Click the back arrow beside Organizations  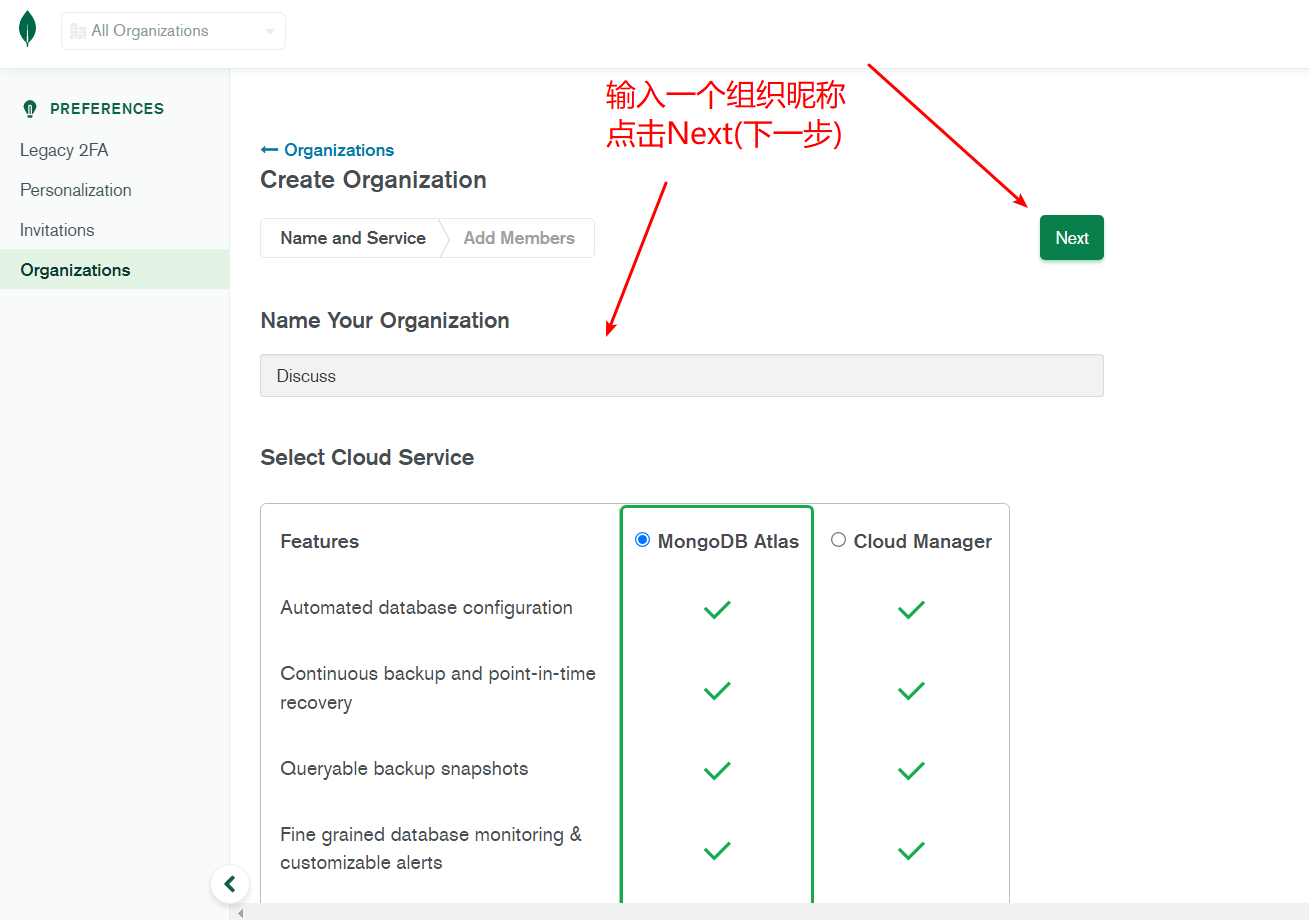[268, 149]
